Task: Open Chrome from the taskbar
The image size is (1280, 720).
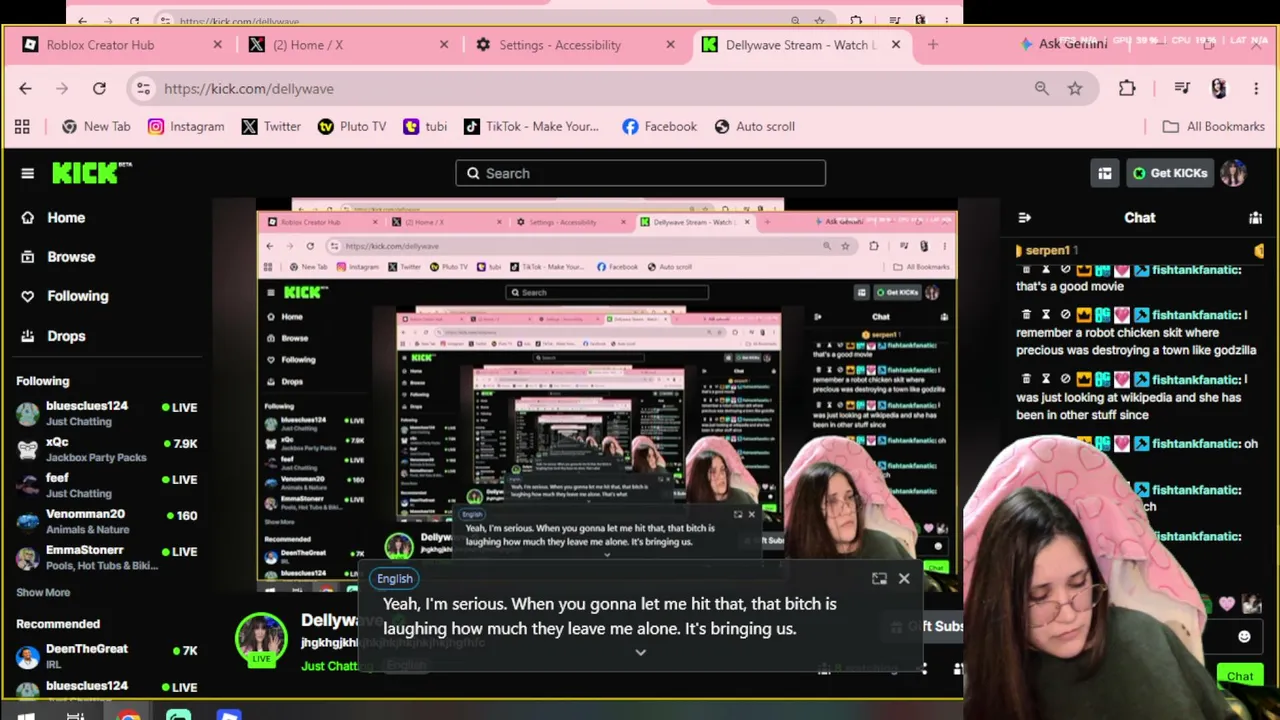Action: point(128,715)
